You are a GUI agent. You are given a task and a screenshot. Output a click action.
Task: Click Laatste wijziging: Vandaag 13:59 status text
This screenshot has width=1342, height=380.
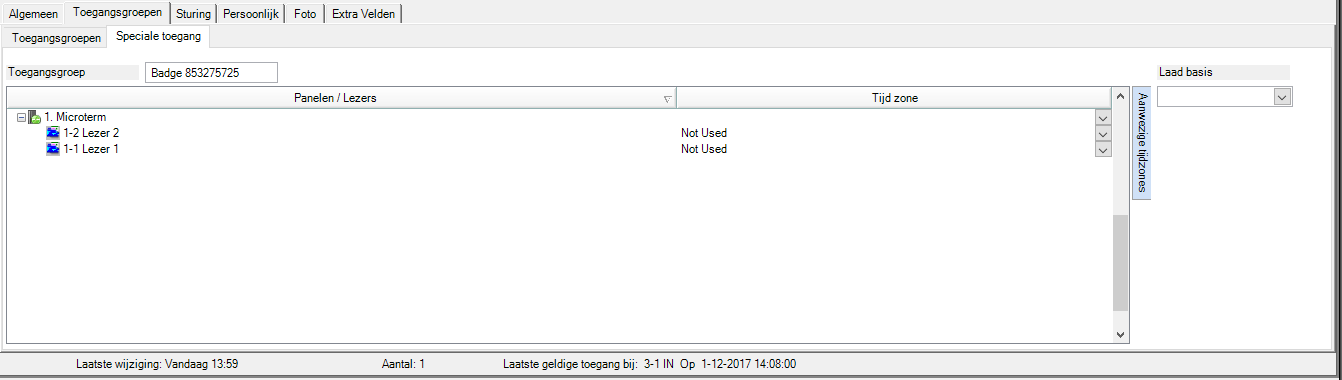[157, 364]
